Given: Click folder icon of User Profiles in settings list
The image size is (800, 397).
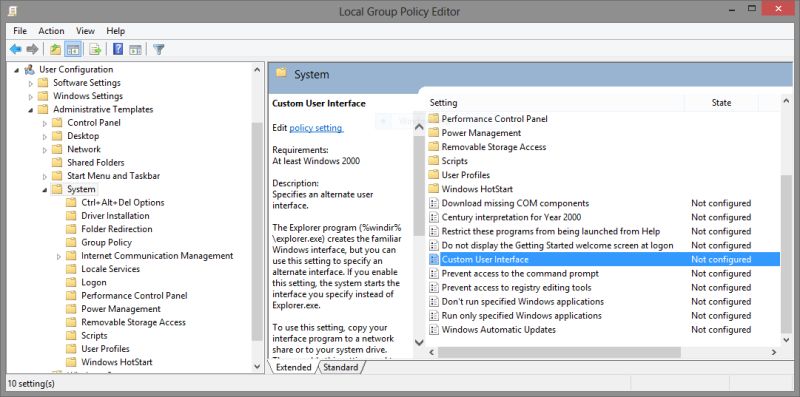Looking at the screenshot, I should (434, 175).
